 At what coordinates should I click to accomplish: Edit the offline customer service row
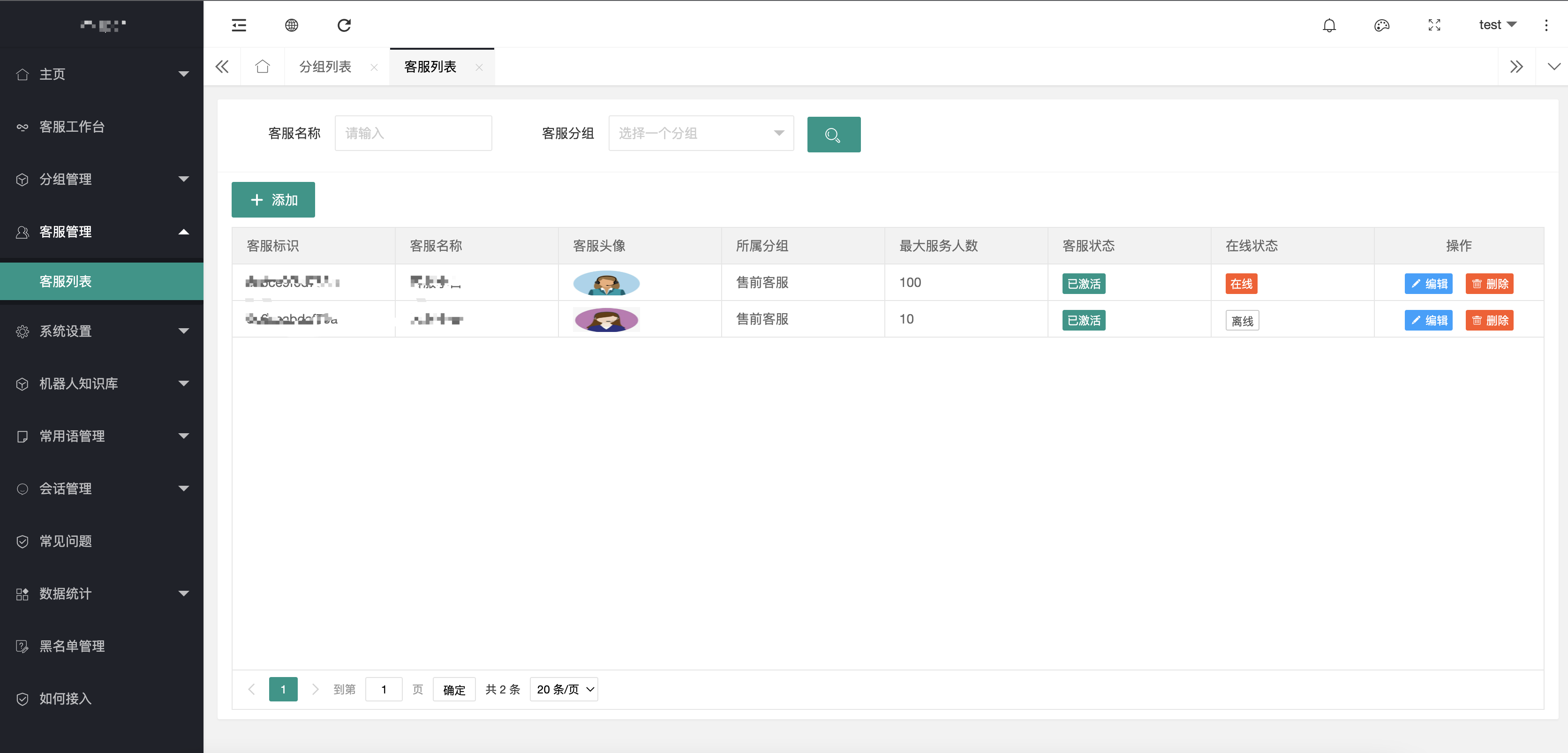[x=1429, y=320]
